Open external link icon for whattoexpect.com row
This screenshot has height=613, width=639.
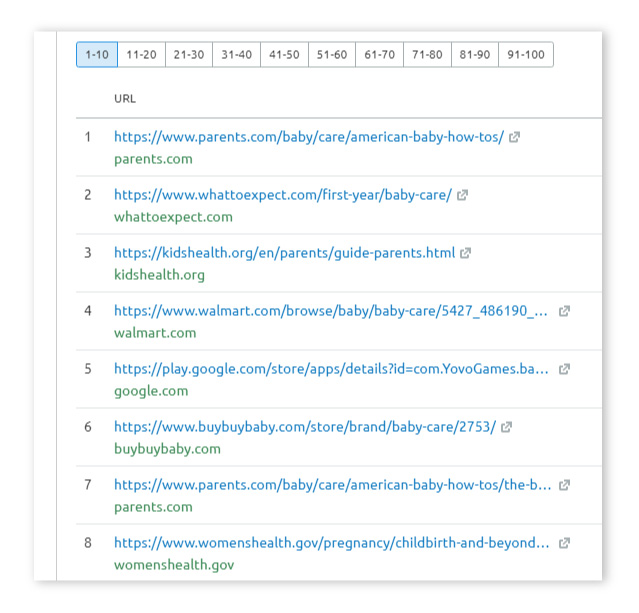(462, 195)
